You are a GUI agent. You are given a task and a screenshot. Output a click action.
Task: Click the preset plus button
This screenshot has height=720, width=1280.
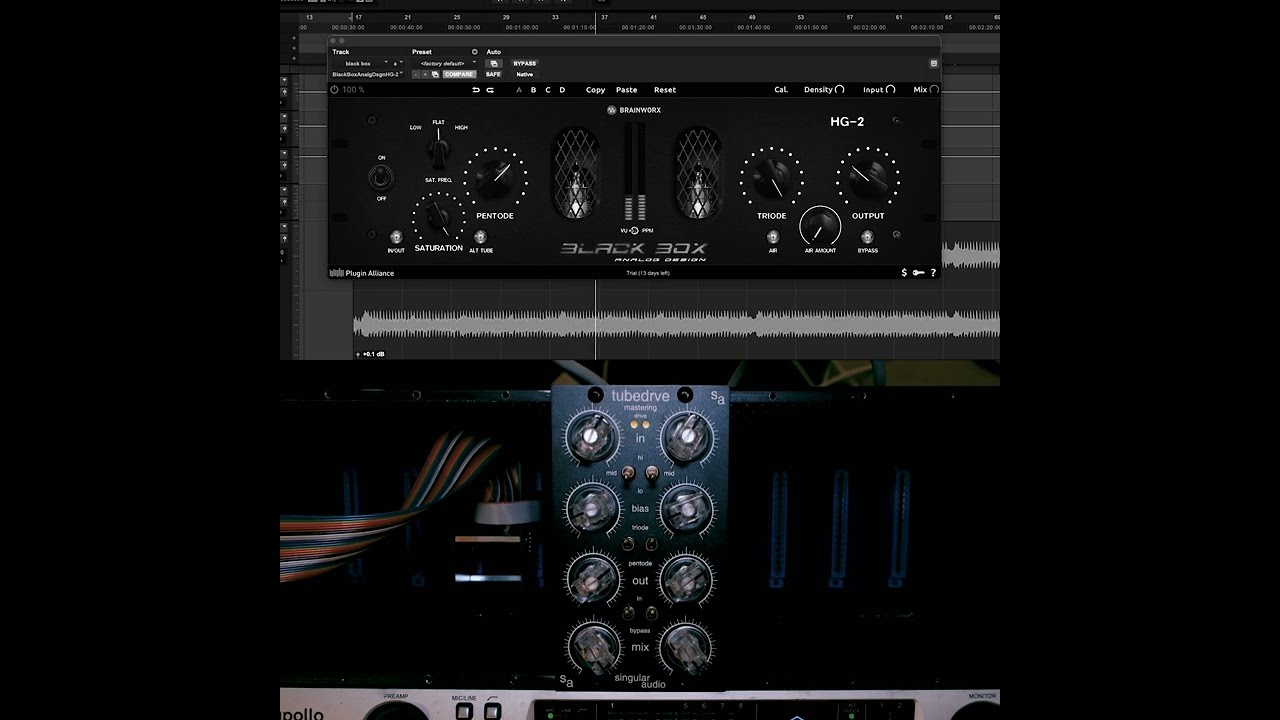point(425,74)
